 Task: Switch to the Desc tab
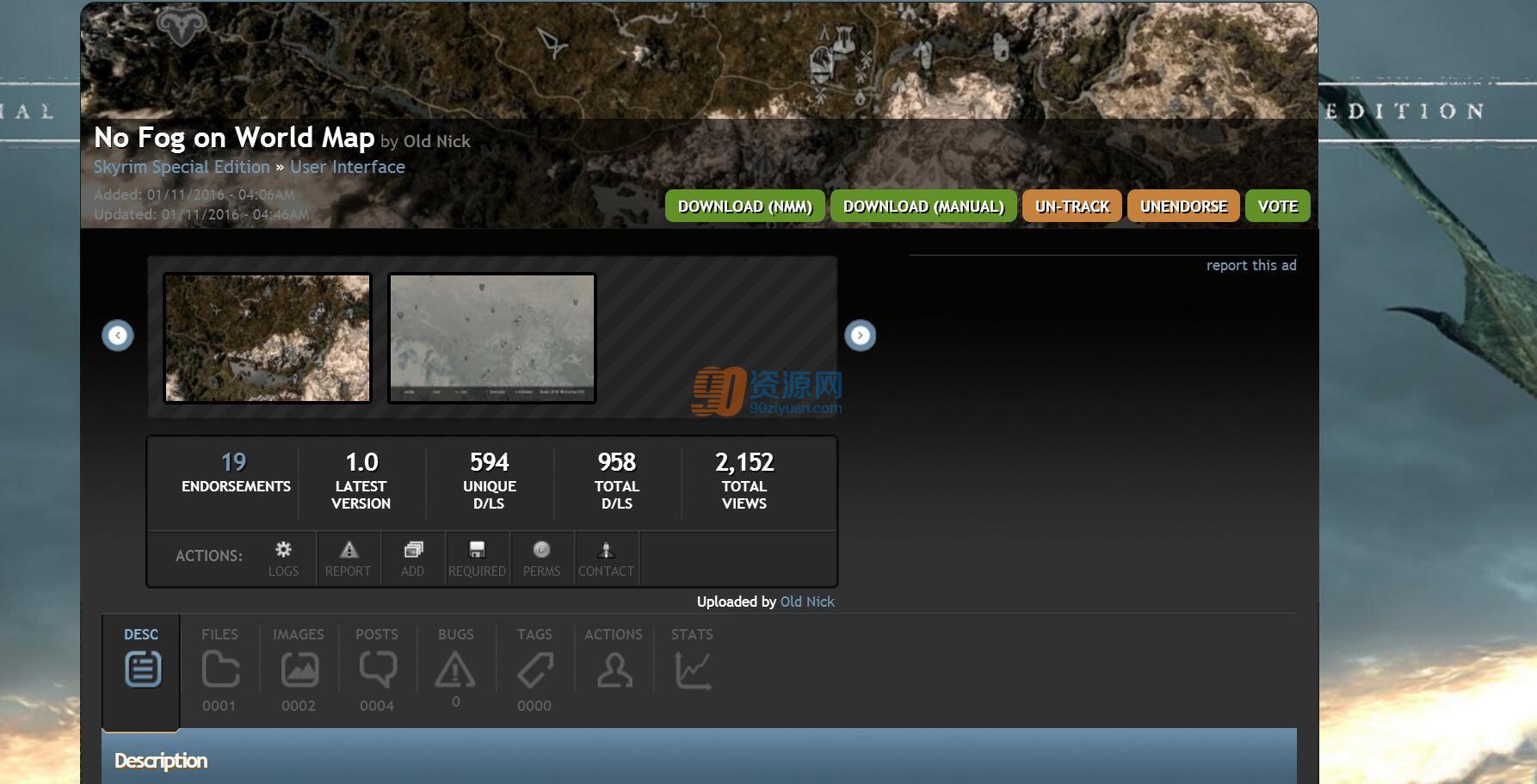[x=141, y=670]
